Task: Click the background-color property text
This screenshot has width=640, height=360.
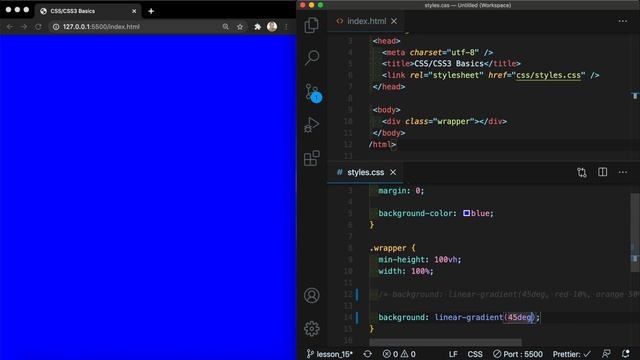Action: pos(415,213)
